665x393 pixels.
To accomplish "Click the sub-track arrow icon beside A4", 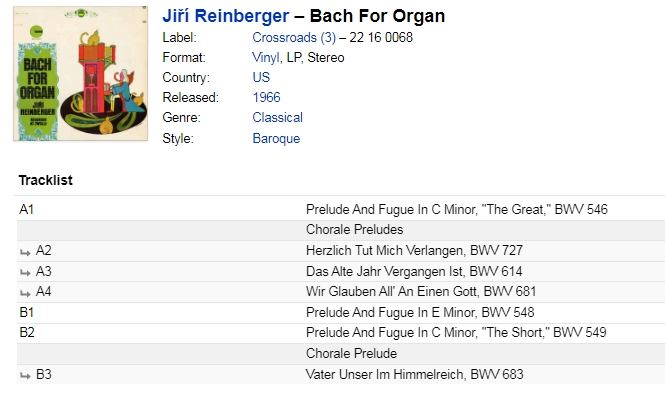I will pos(25,293).
